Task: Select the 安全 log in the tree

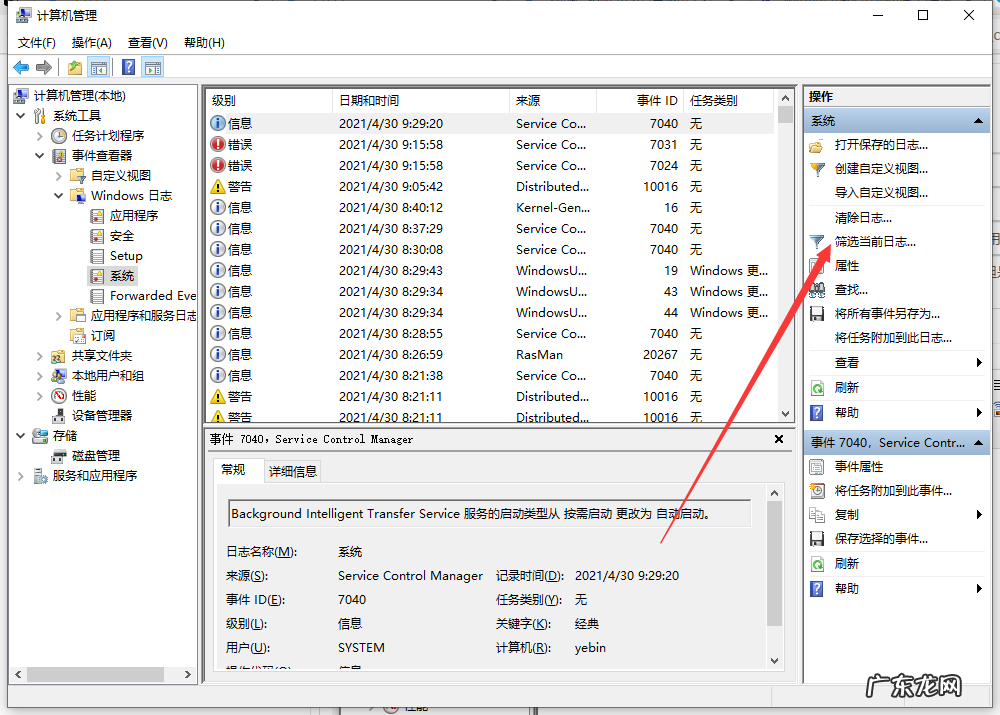Action: pos(121,236)
